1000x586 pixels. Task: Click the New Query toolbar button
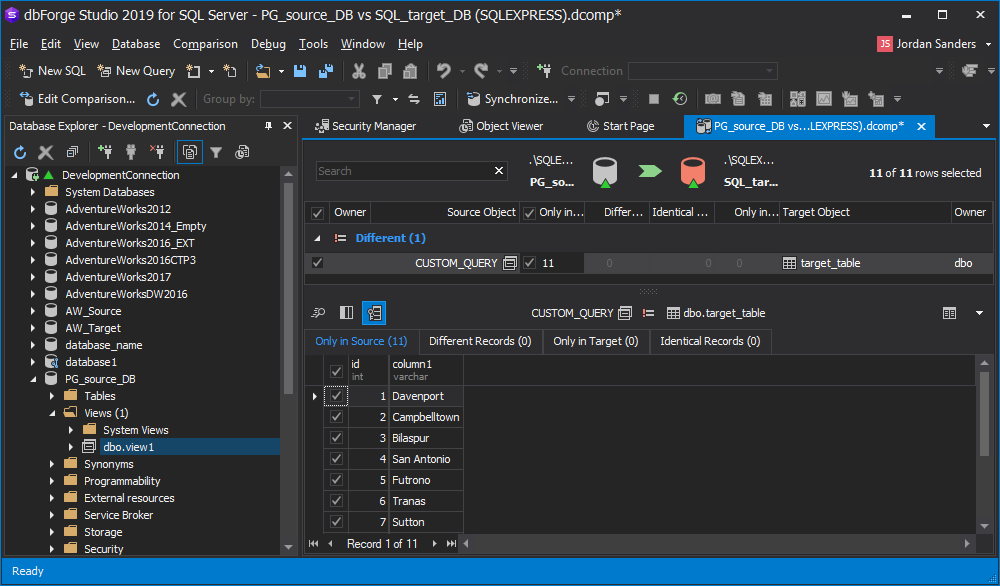[136, 71]
